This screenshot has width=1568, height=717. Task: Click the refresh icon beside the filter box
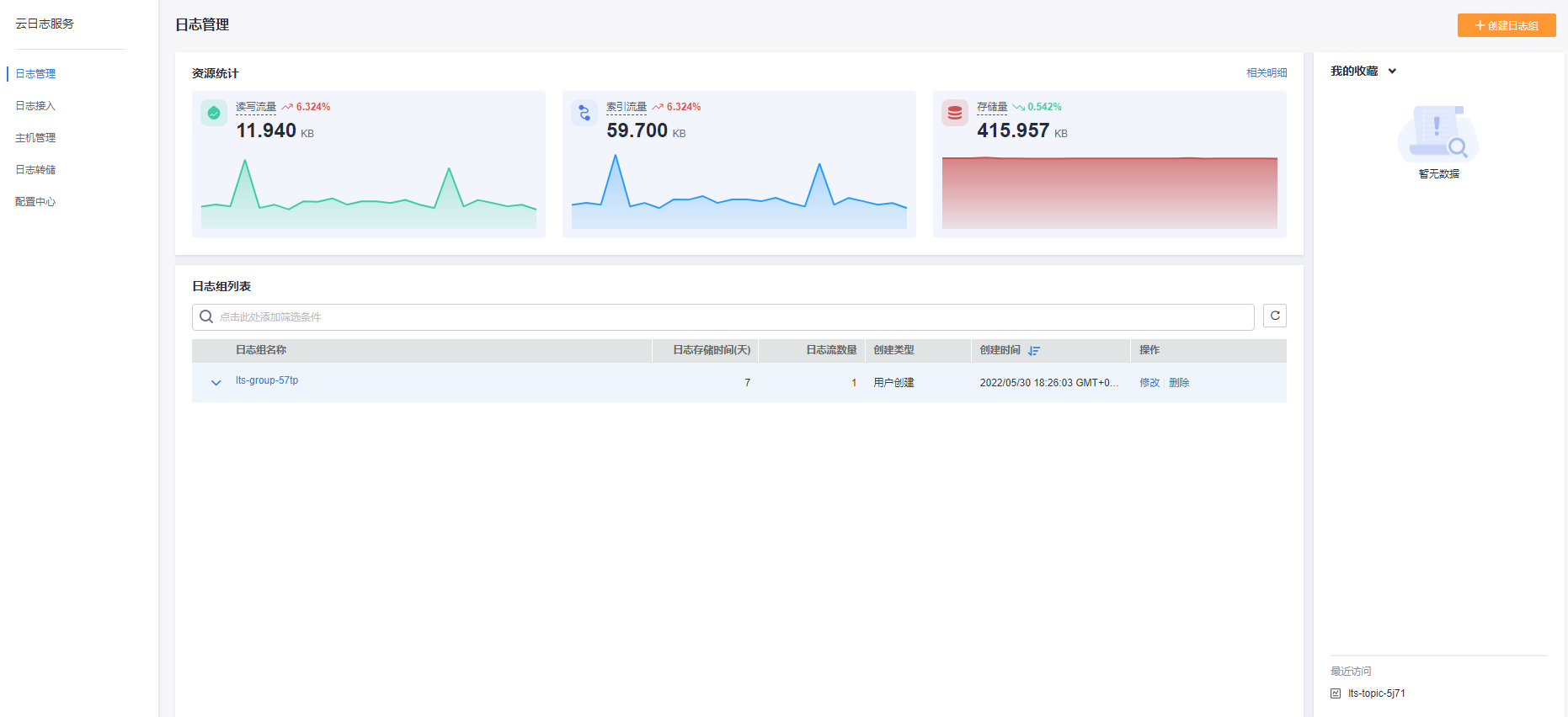pyautogui.click(x=1275, y=316)
